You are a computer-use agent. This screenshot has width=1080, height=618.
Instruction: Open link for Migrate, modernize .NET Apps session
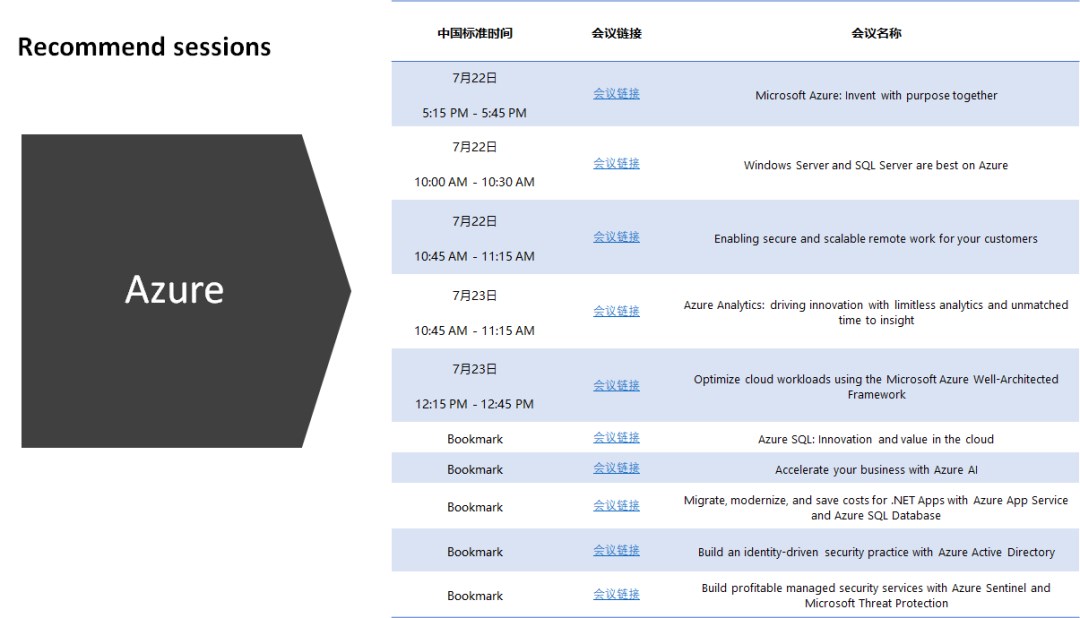(616, 506)
